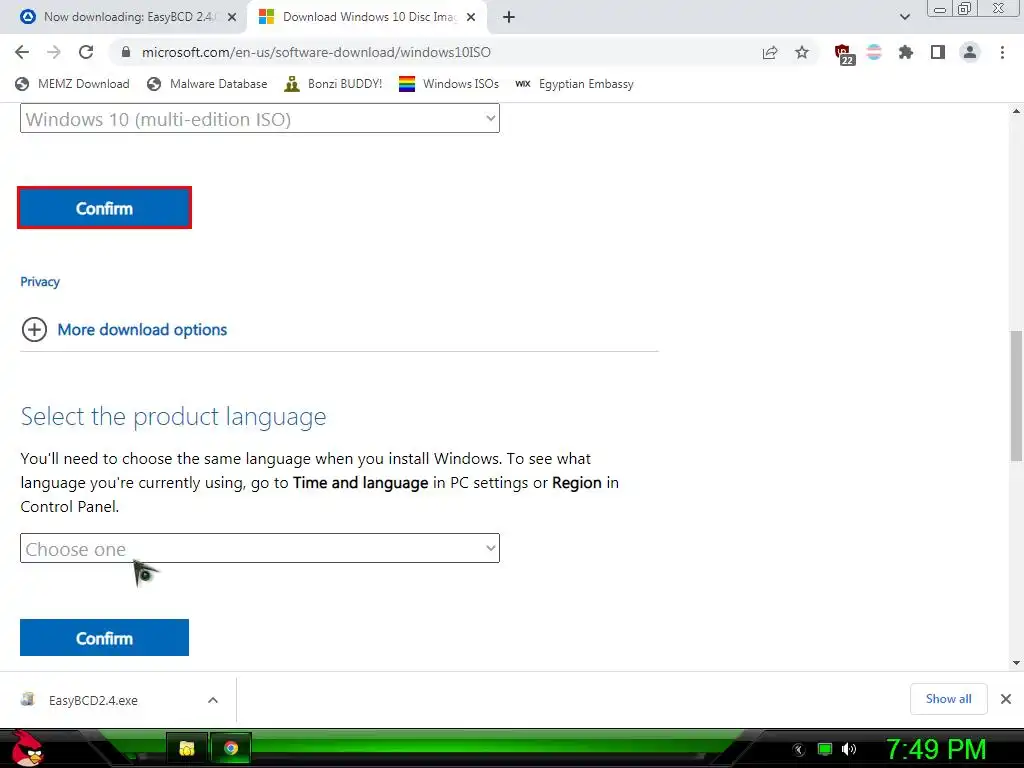Click the striped flag extension icon

874,52
